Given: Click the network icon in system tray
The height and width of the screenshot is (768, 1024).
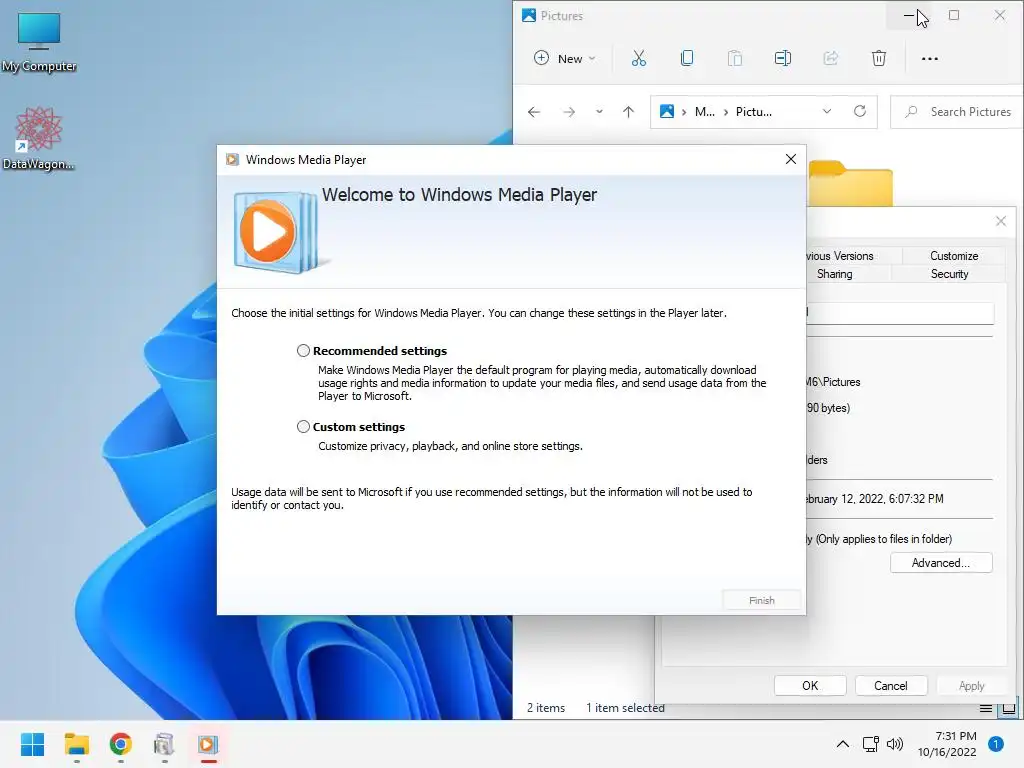Looking at the screenshot, I should tap(871, 744).
